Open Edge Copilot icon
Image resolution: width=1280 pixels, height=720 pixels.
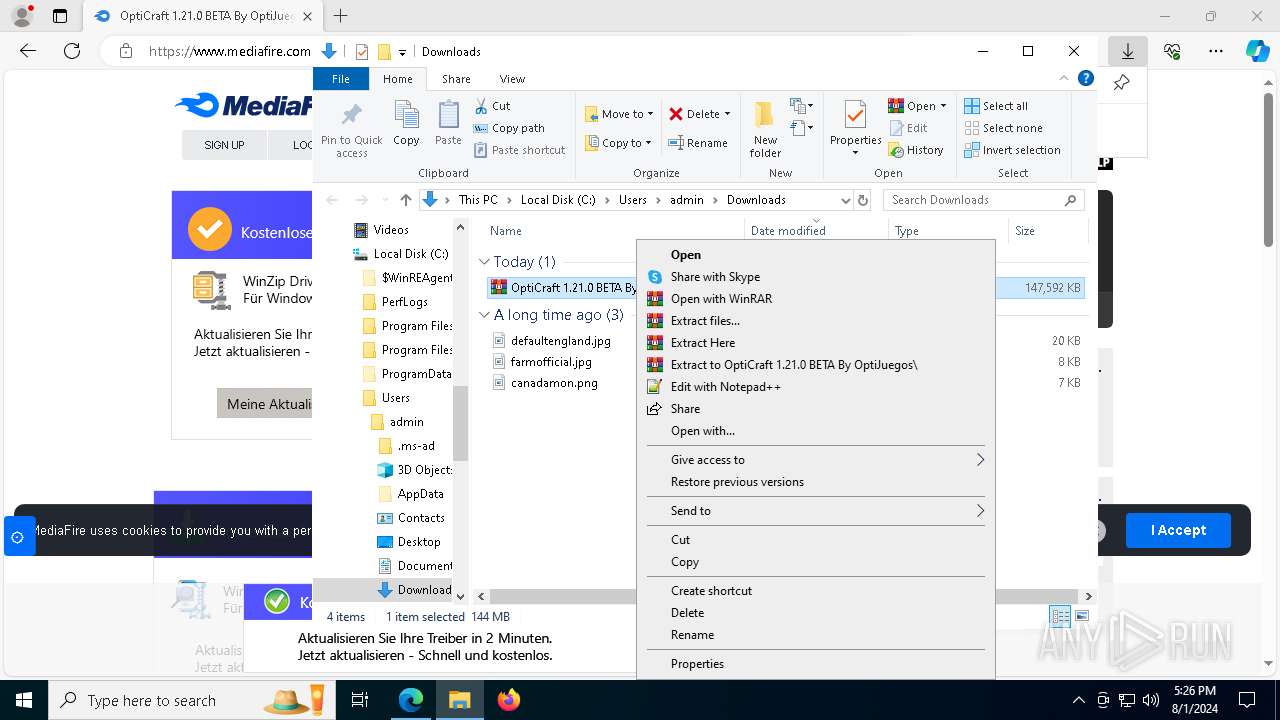1257,51
